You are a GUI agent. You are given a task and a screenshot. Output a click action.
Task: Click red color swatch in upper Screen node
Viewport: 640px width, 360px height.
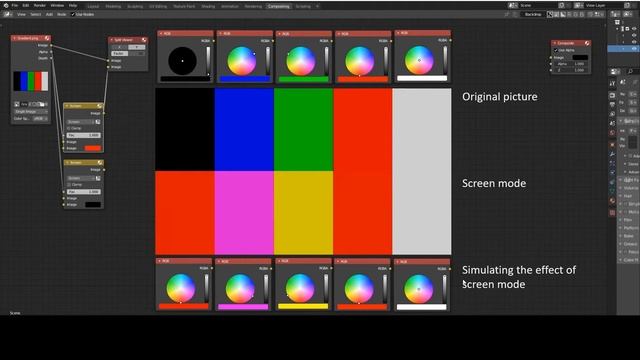[92, 148]
